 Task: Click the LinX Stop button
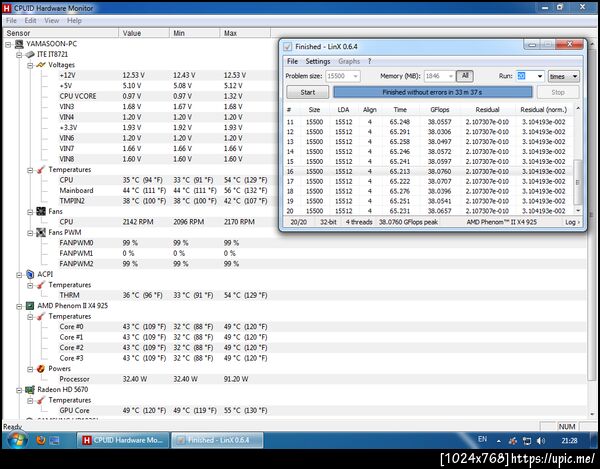point(558,92)
